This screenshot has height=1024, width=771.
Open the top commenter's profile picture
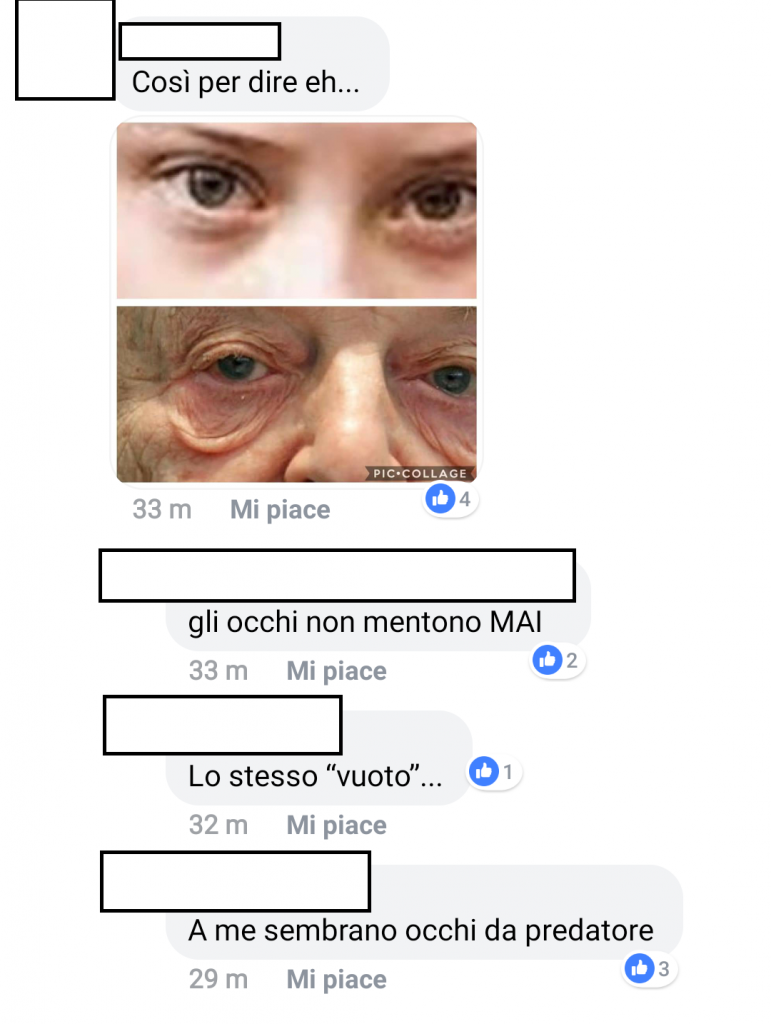coord(65,50)
